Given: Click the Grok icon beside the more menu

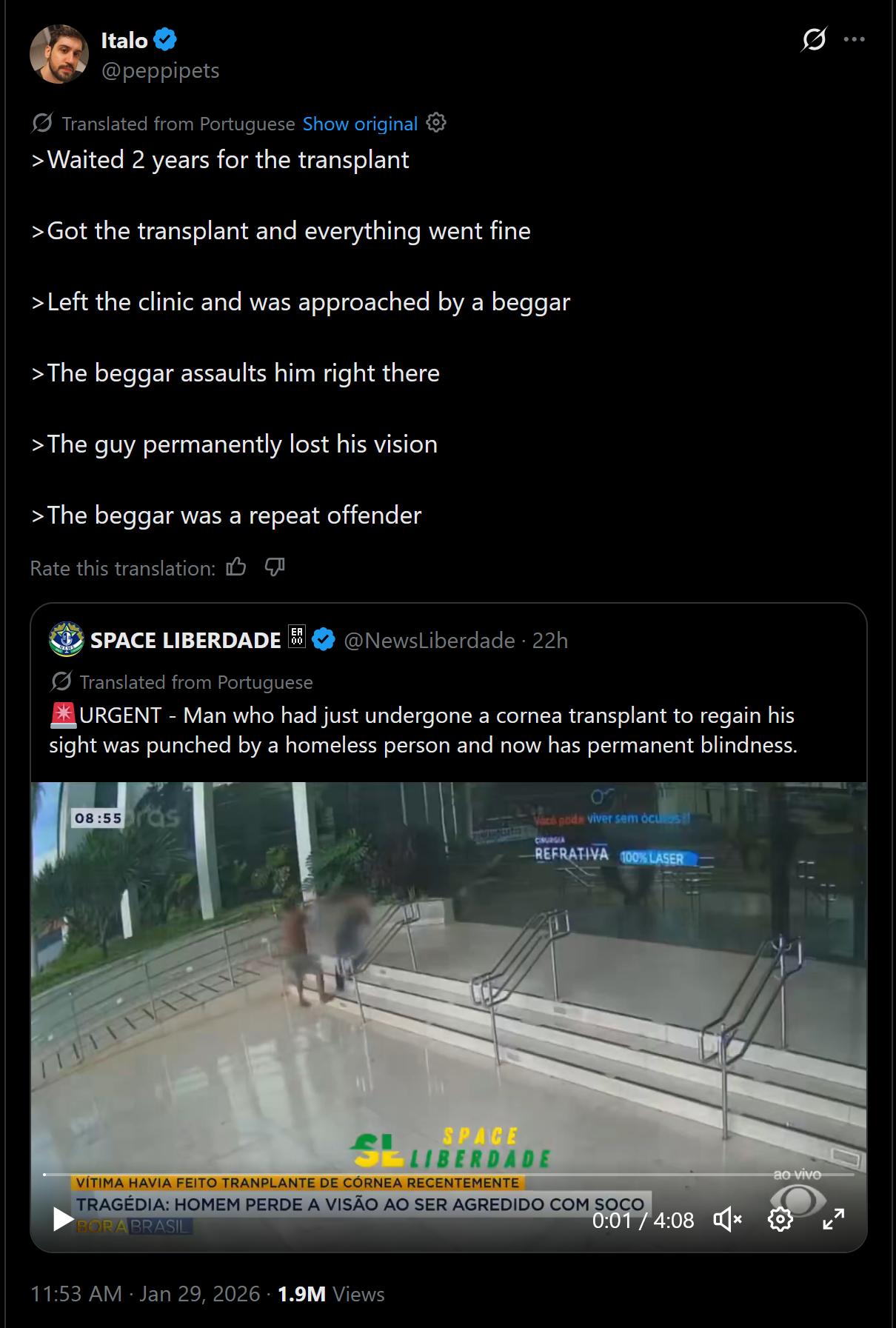Looking at the screenshot, I should pyautogui.click(x=814, y=39).
